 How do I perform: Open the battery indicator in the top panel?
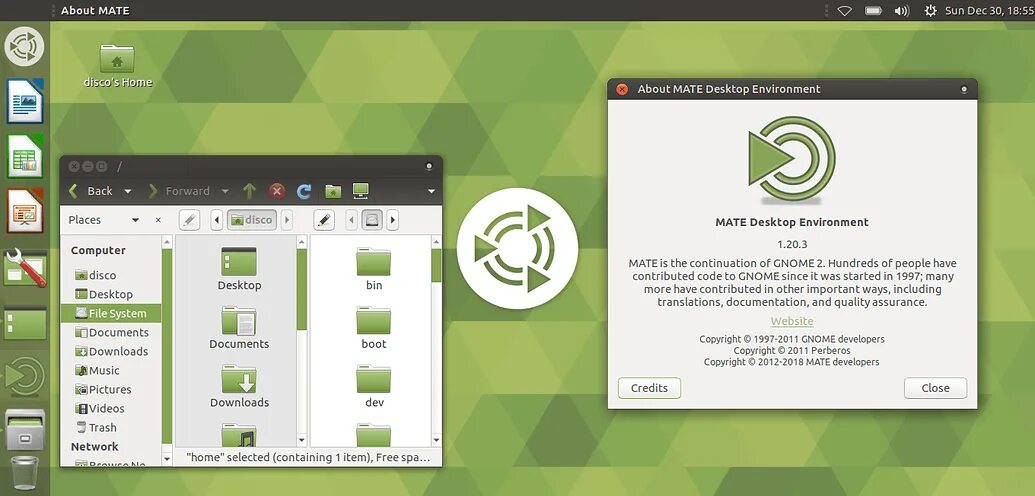point(873,11)
